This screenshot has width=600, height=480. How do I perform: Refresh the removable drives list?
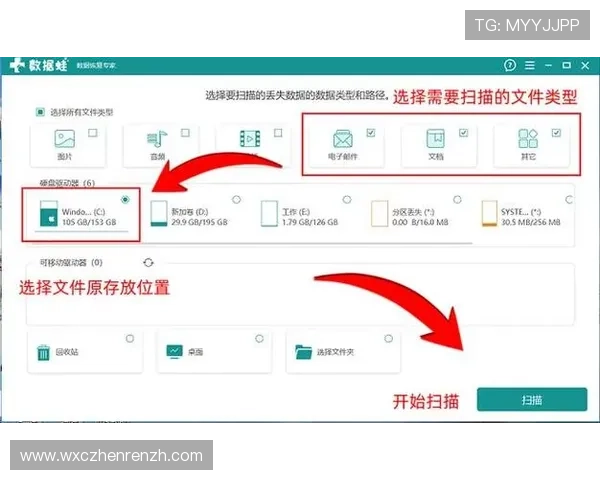pyautogui.click(x=148, y=263)
